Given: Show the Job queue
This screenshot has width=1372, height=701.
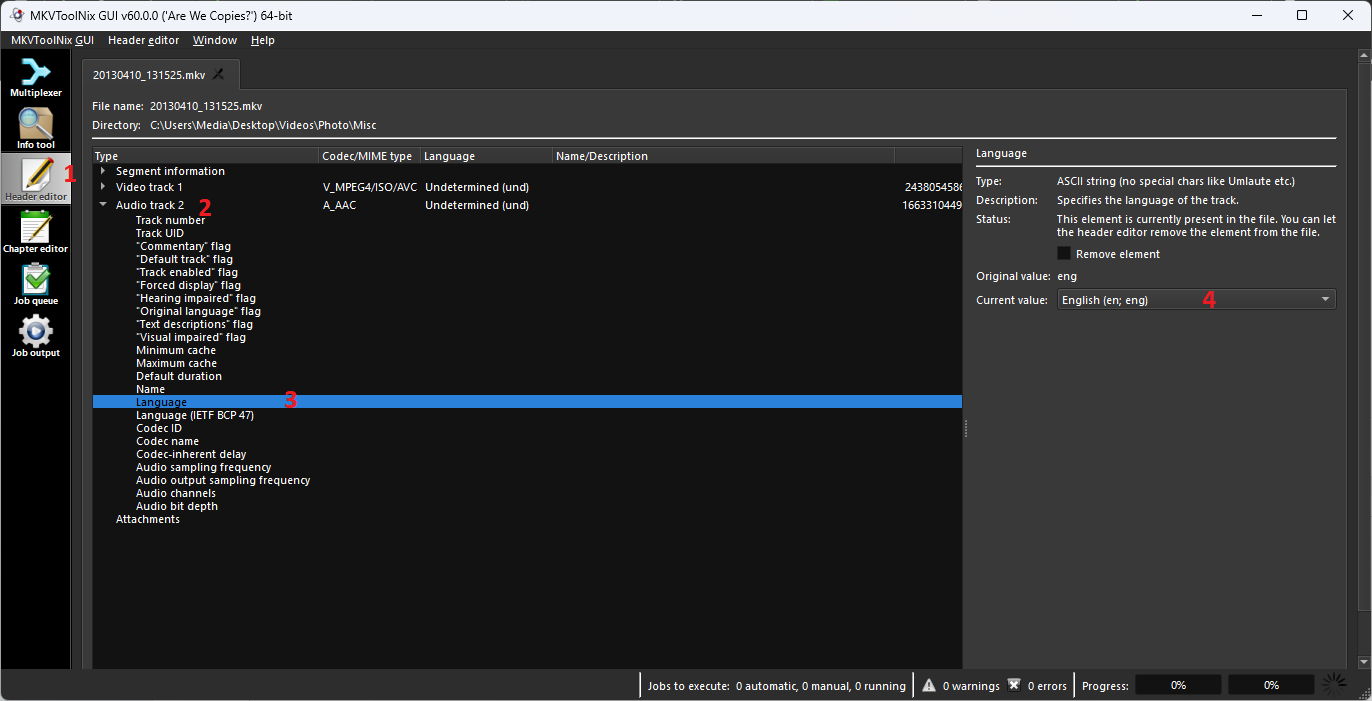Looking at the screenshot, I should pos(35,284).
